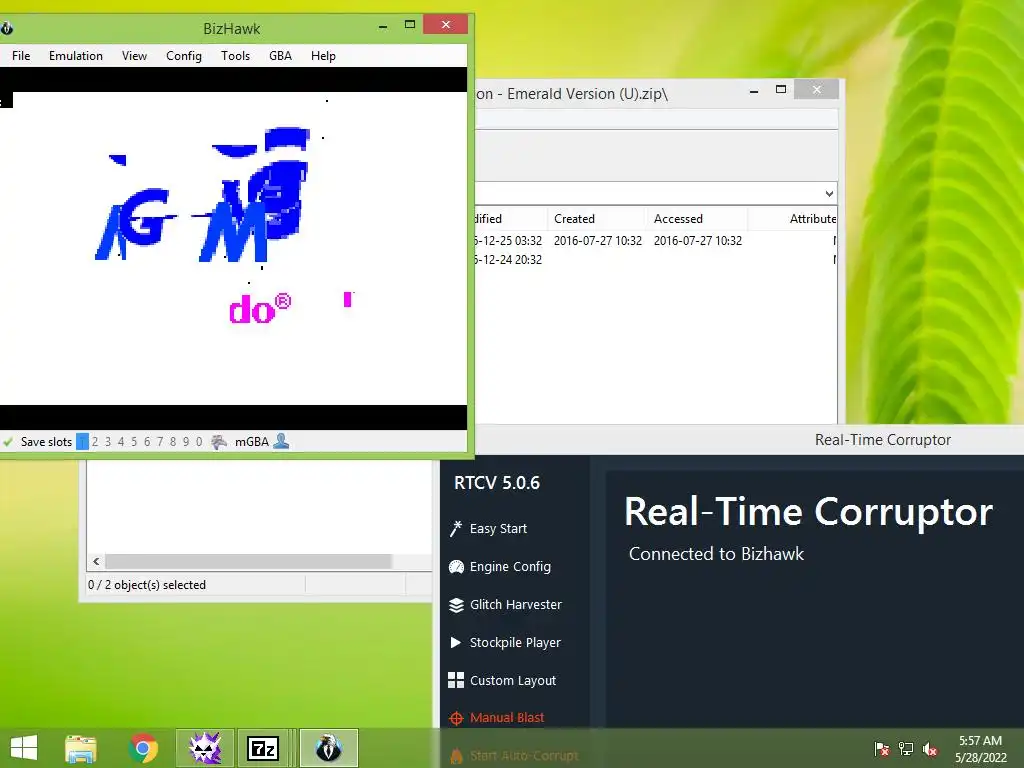This screenshot has width=1024, height=768.
Task: Click the controller icon in BizHawk status bar
Action: [x=219, y=442]
